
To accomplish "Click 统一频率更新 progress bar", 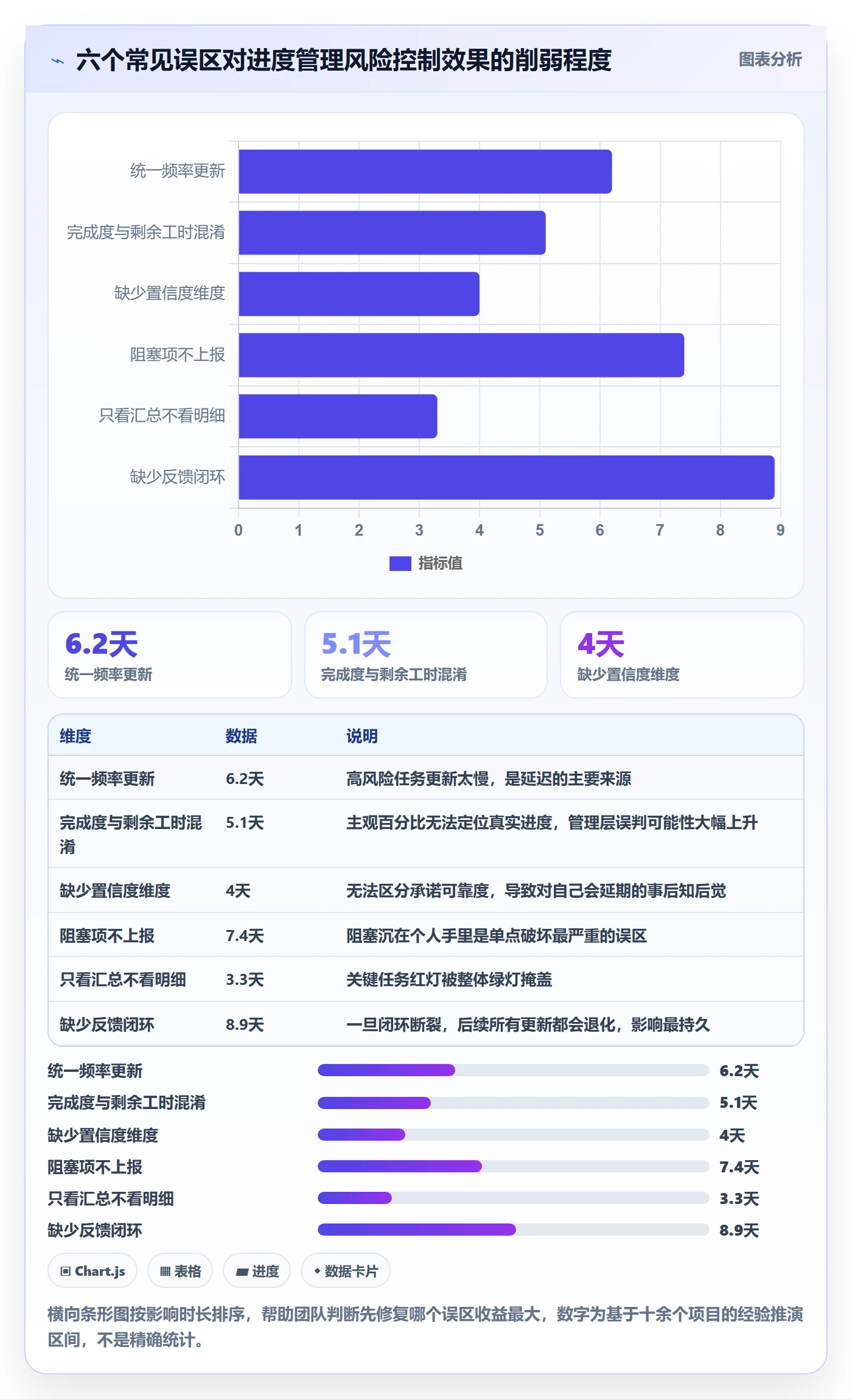I will pos(513,1070).
